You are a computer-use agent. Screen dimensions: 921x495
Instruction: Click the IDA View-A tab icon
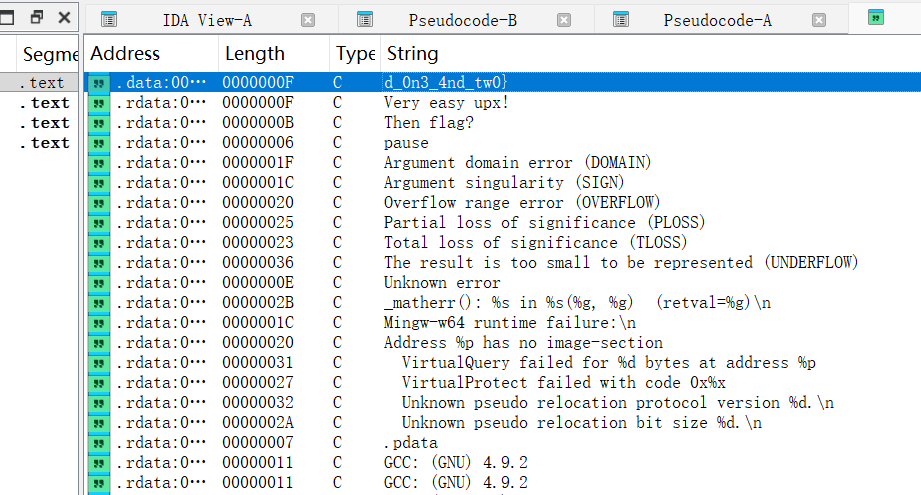[x=109, y=19]
